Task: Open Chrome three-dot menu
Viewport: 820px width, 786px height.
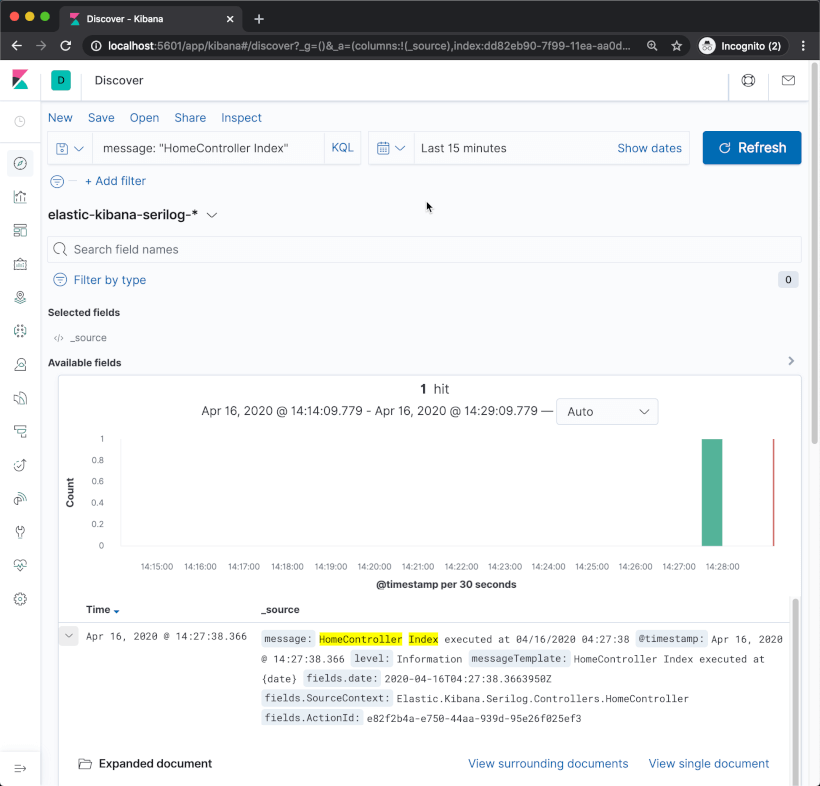Action: [803, 46]
